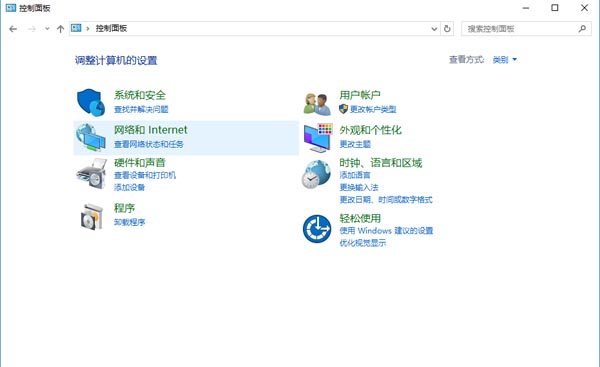Click the 卸载程序 link
600x367 pixels.
pyautogui.click(x=129, y=222)
